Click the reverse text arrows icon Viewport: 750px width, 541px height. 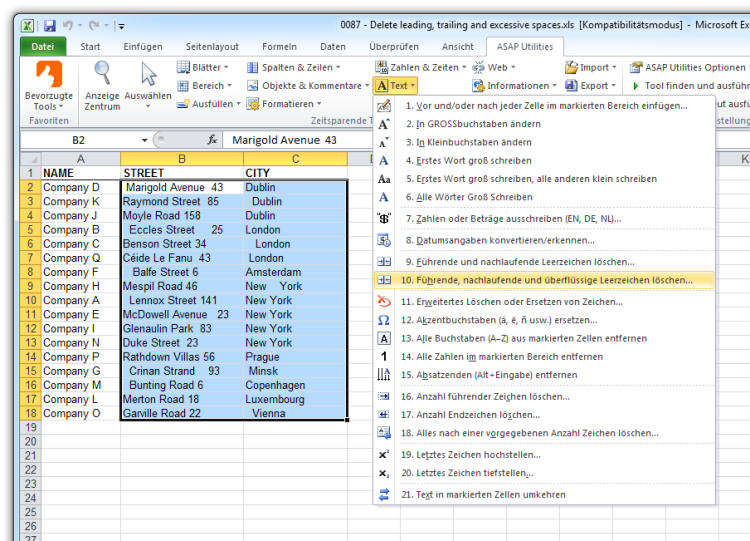(x=384, y=495)
